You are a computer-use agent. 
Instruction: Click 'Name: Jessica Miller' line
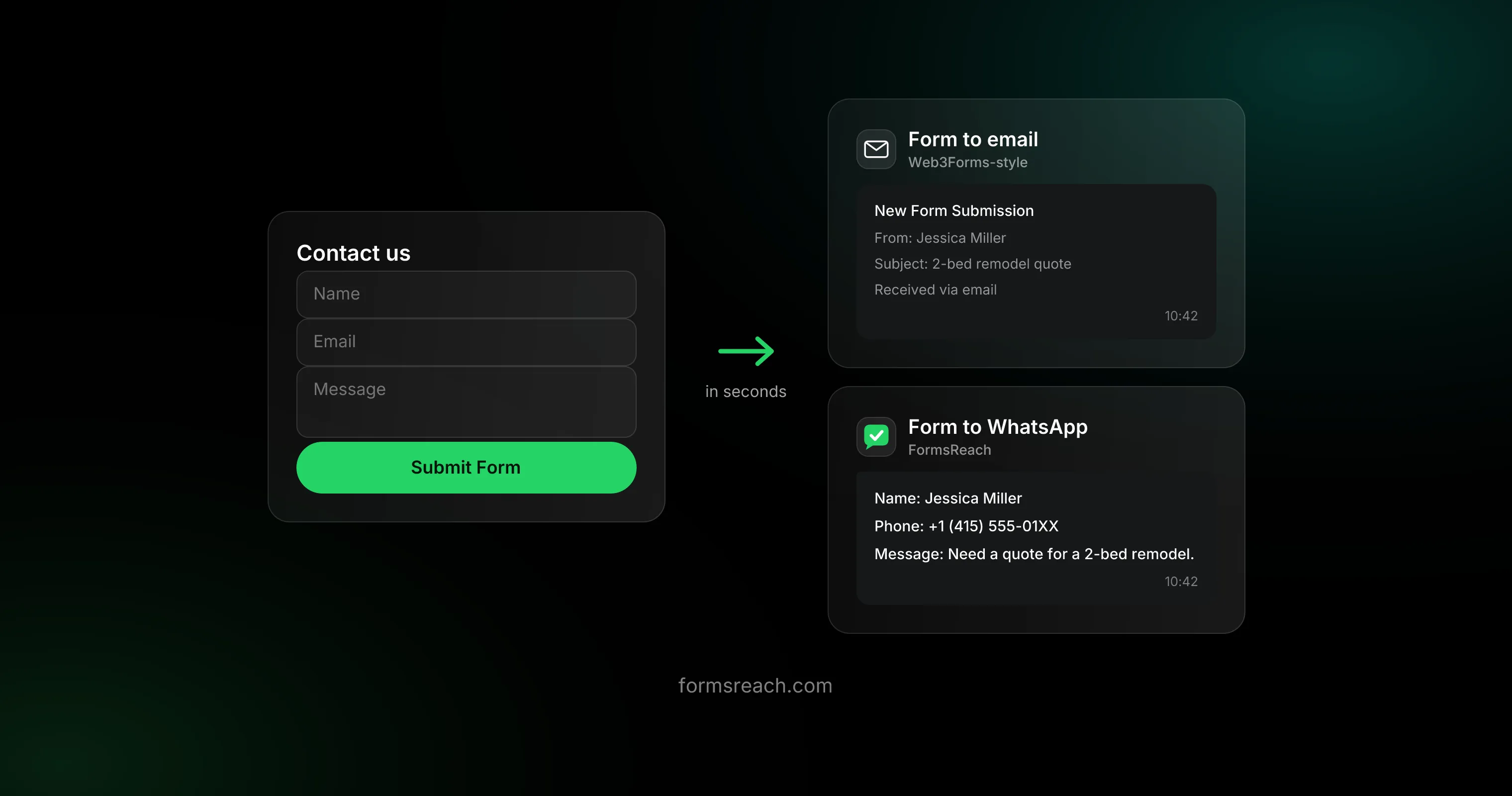pyautogui.click(x=948, y=498)
